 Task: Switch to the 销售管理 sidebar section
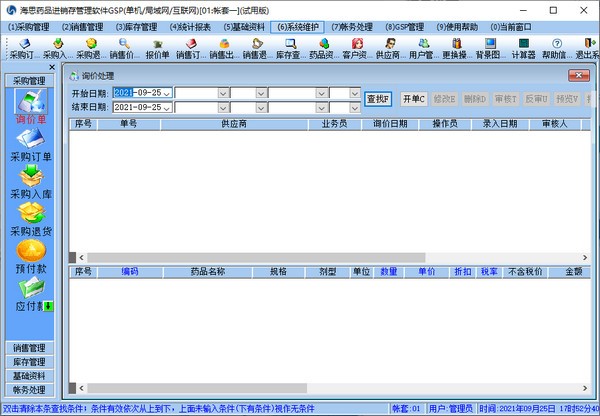[x=29, y=347]
